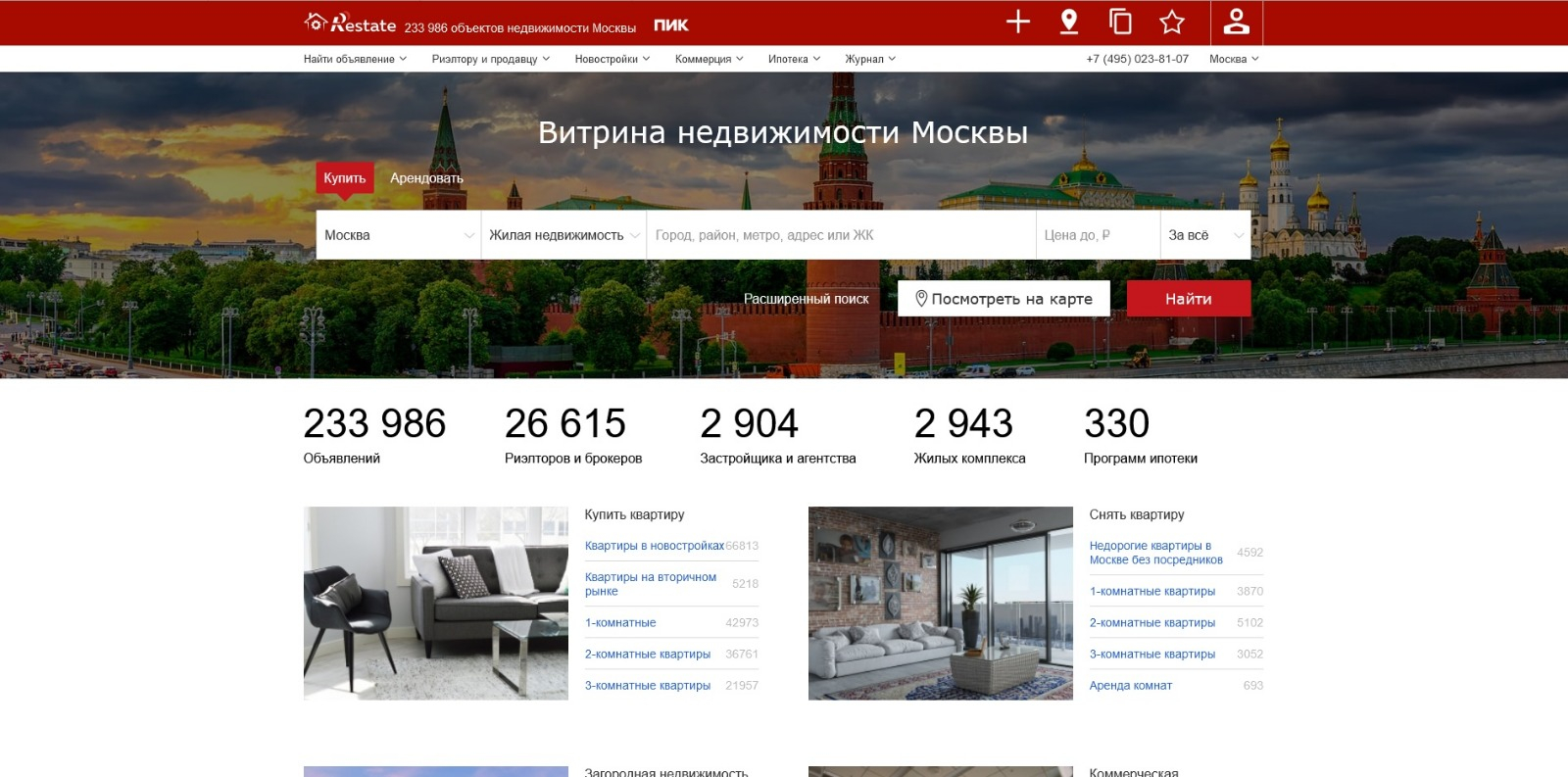
Task: Open the 'Журнал' menu
Action: coord(870,59)
